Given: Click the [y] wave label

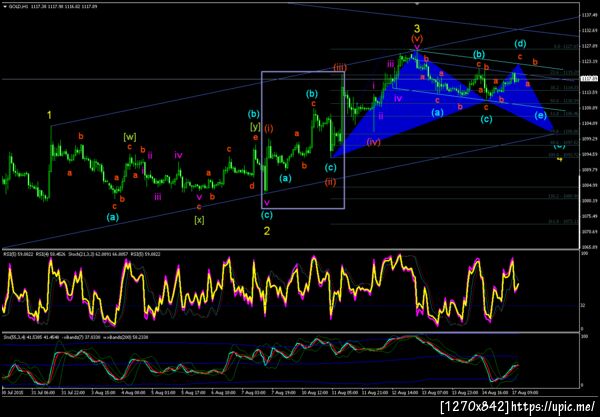Looking at the screenshot, I should (x=255, y=126).
